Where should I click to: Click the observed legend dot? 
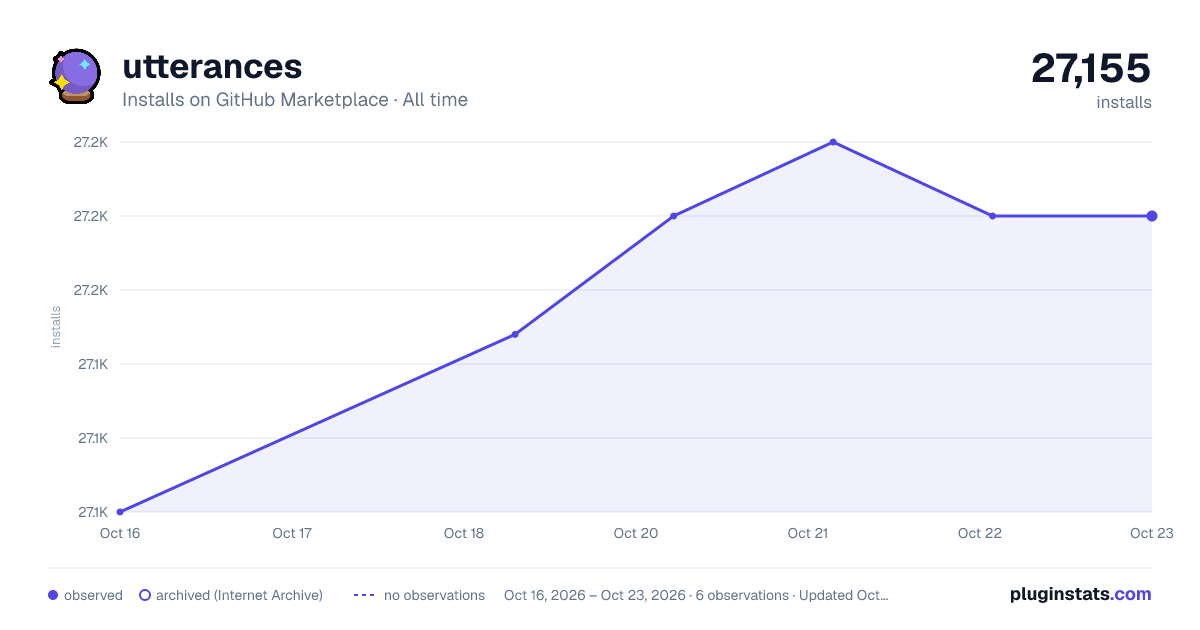[53, 595]
